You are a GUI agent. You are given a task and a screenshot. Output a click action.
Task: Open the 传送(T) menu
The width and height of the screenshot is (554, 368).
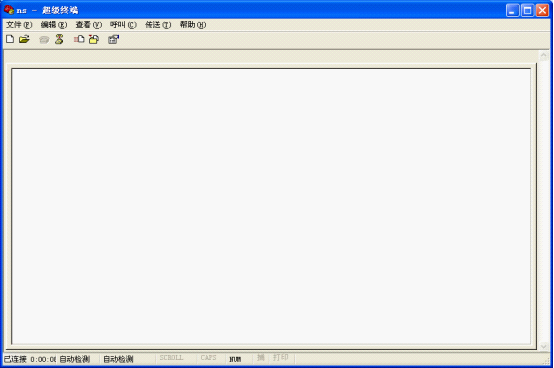[x=158, y=25]
